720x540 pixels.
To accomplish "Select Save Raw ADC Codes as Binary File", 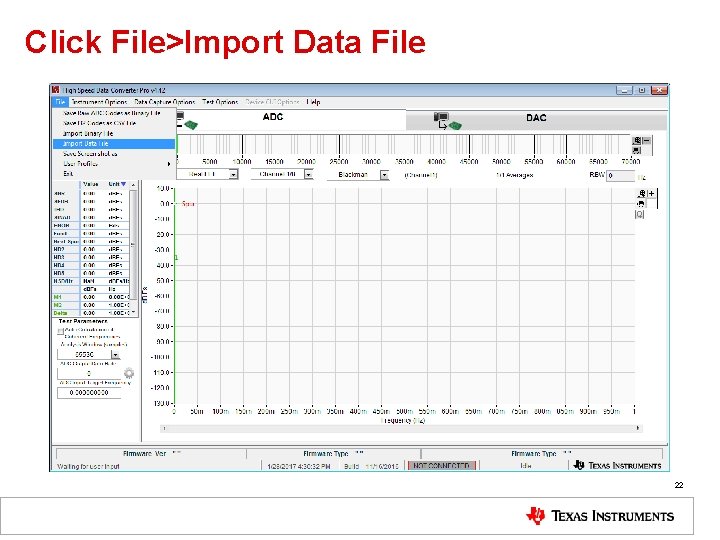I will pyautogui.click(x=114, y=113).
